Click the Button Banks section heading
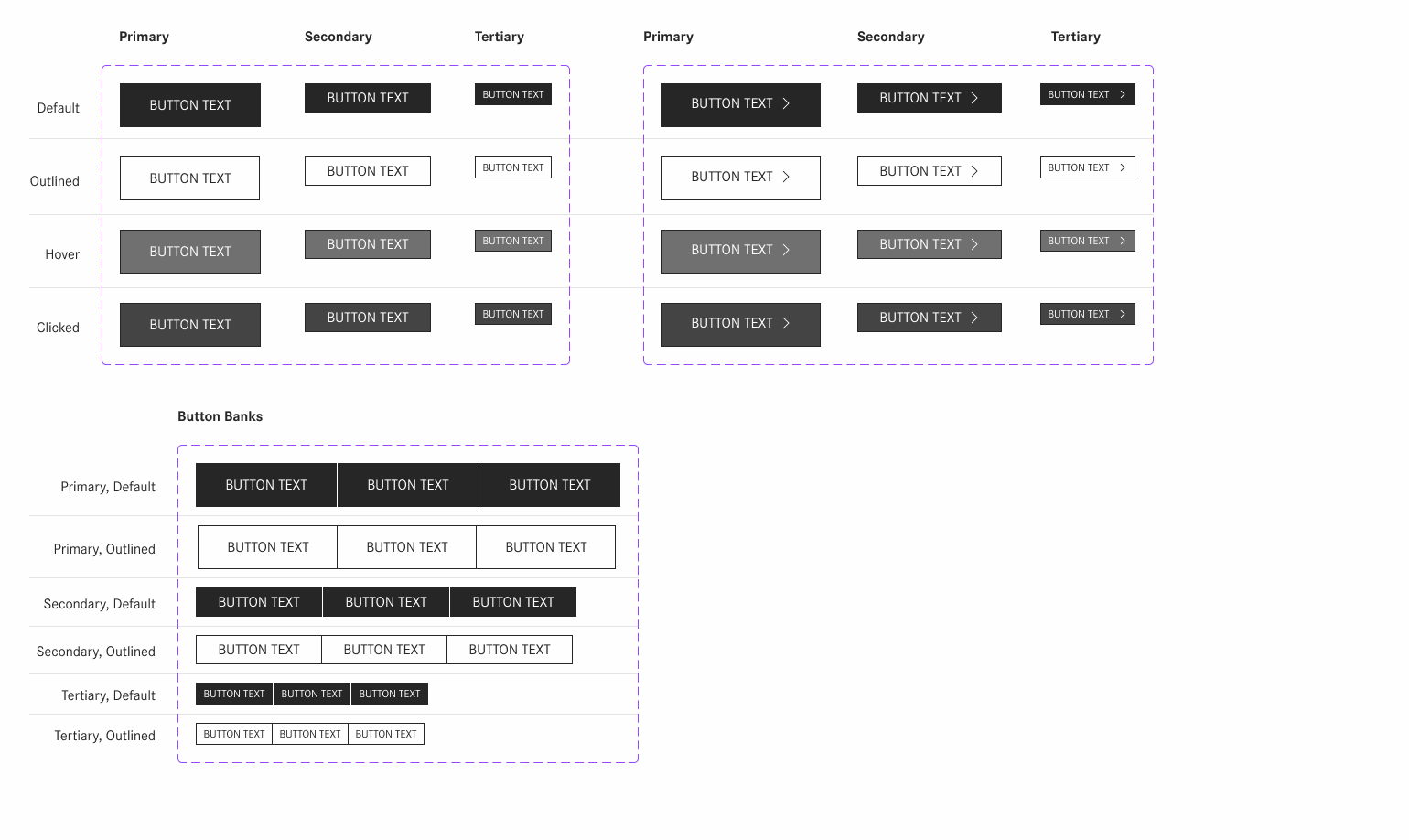The height and width of the screenshot is (840, 1409). pos(220,416)
